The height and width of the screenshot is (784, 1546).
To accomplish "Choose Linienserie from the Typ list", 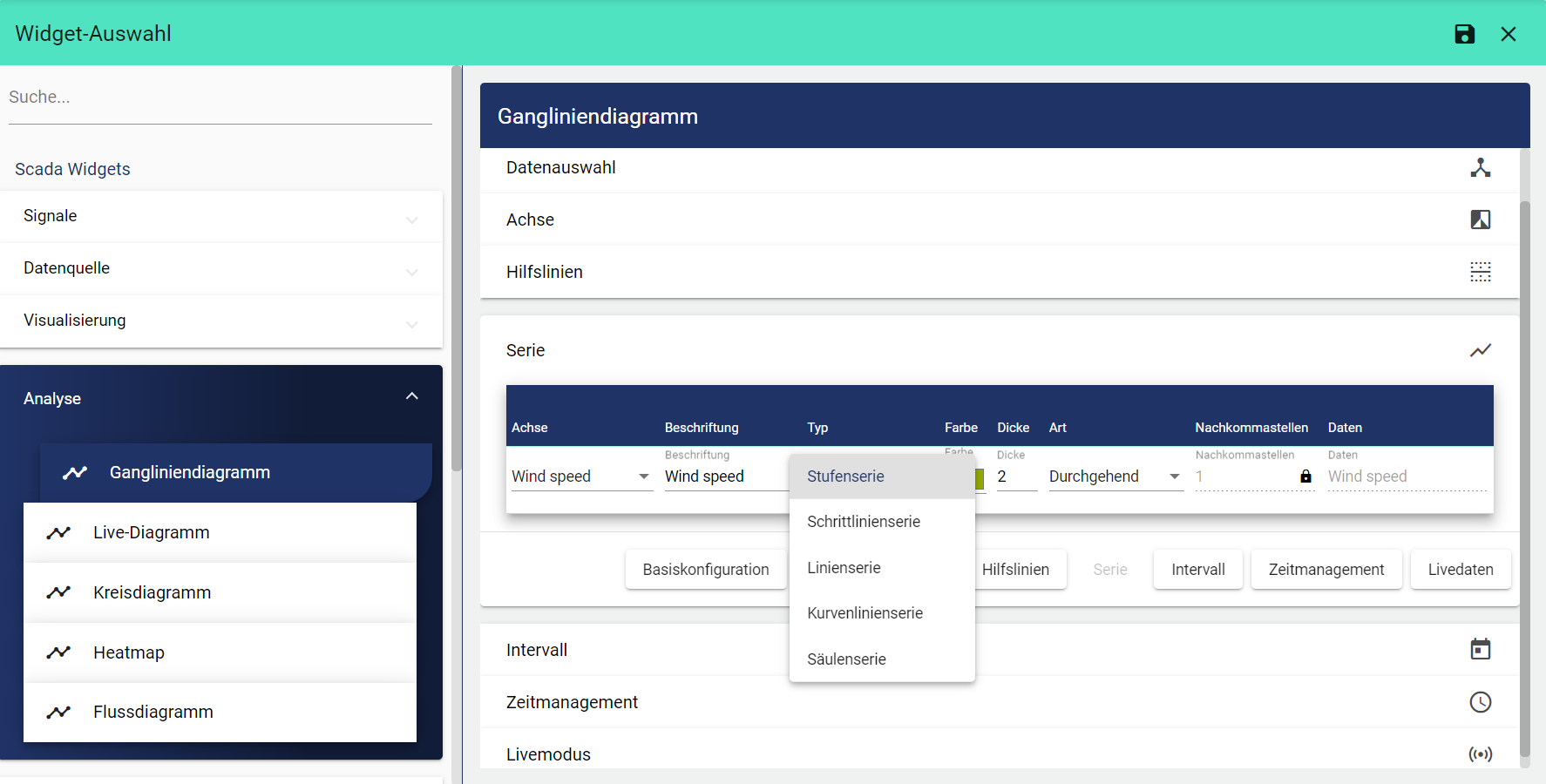I will pos(844,568).
